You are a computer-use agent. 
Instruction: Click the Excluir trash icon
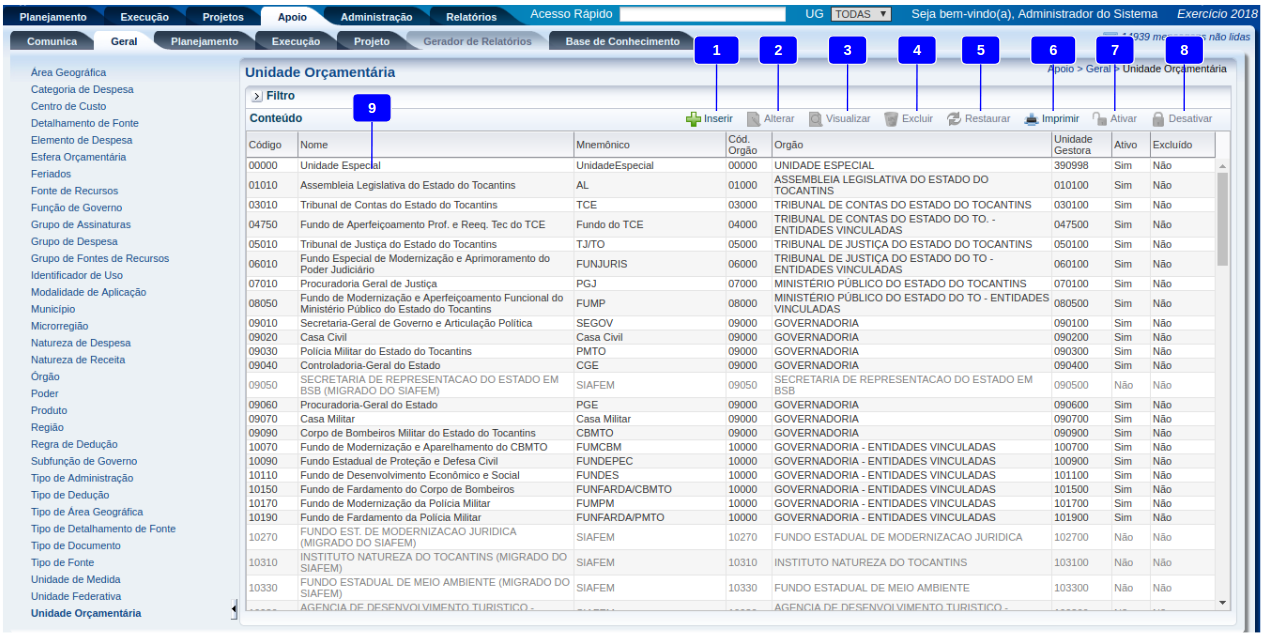(x=891, y=119)
